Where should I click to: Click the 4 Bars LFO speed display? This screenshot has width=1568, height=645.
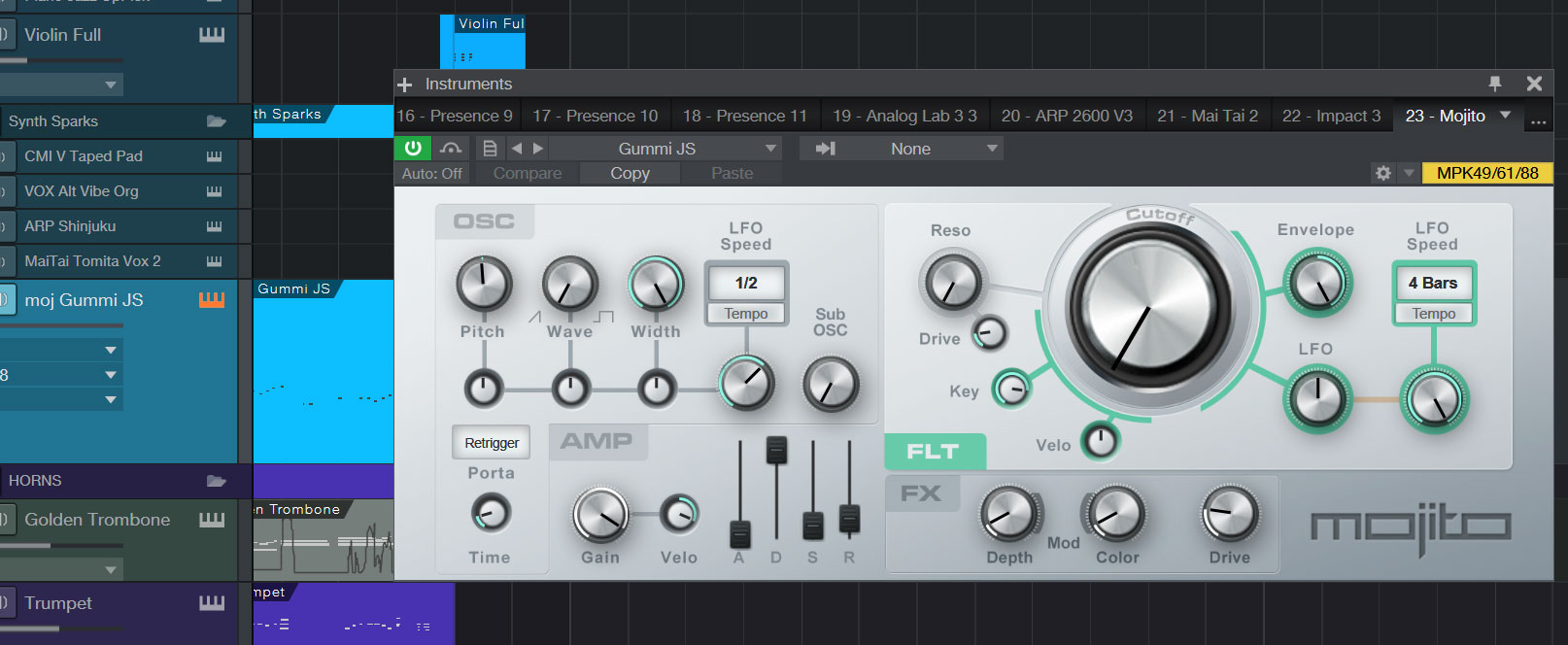pyautogui.click(x=1433, y=284)
